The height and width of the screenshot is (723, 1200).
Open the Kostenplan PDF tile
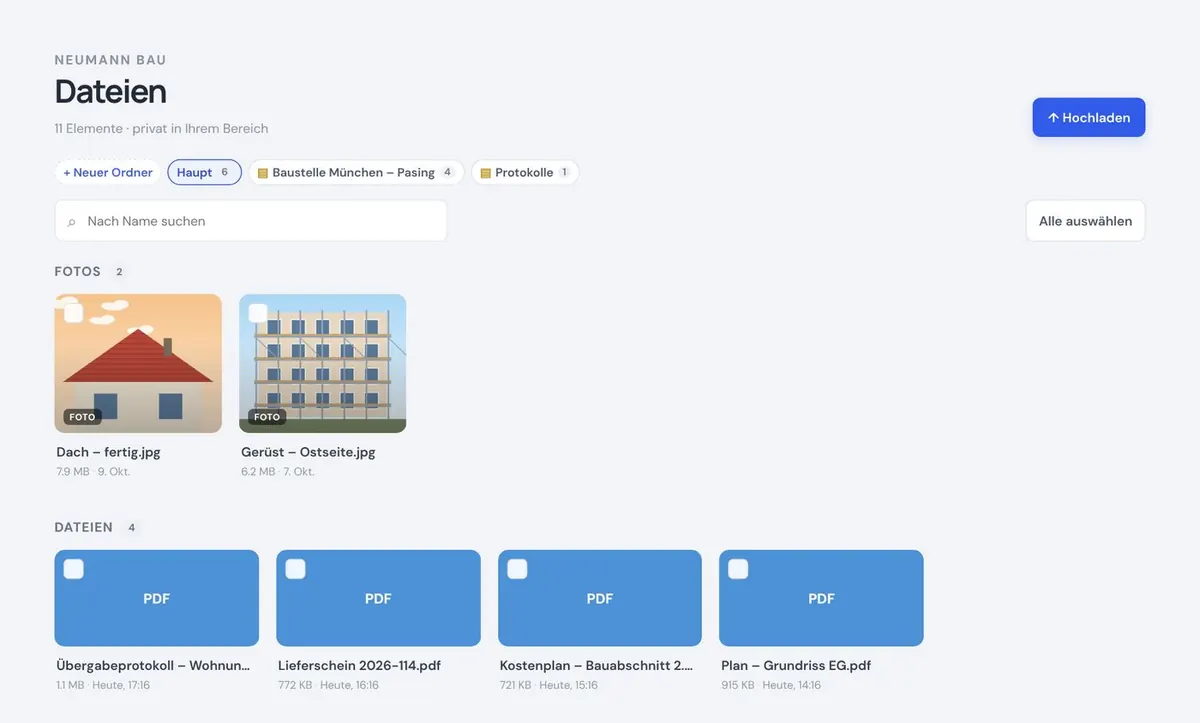coord(600,598)
